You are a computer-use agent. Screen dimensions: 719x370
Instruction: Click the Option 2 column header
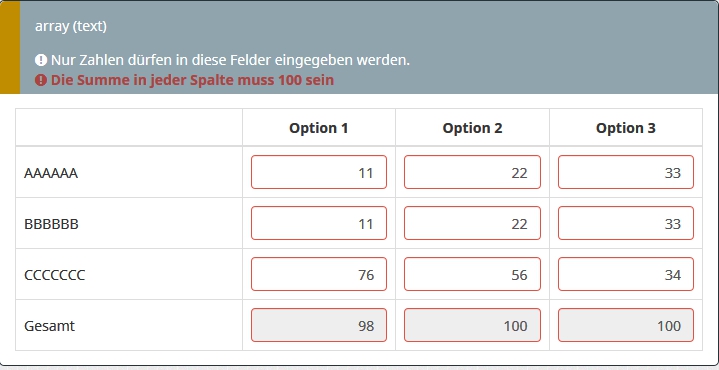(472, 128)
